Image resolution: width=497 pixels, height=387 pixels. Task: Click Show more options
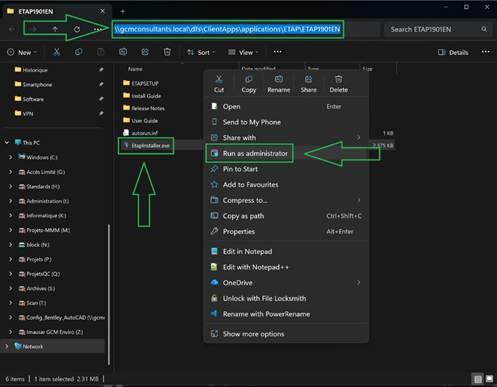click(x=286, y=334)
